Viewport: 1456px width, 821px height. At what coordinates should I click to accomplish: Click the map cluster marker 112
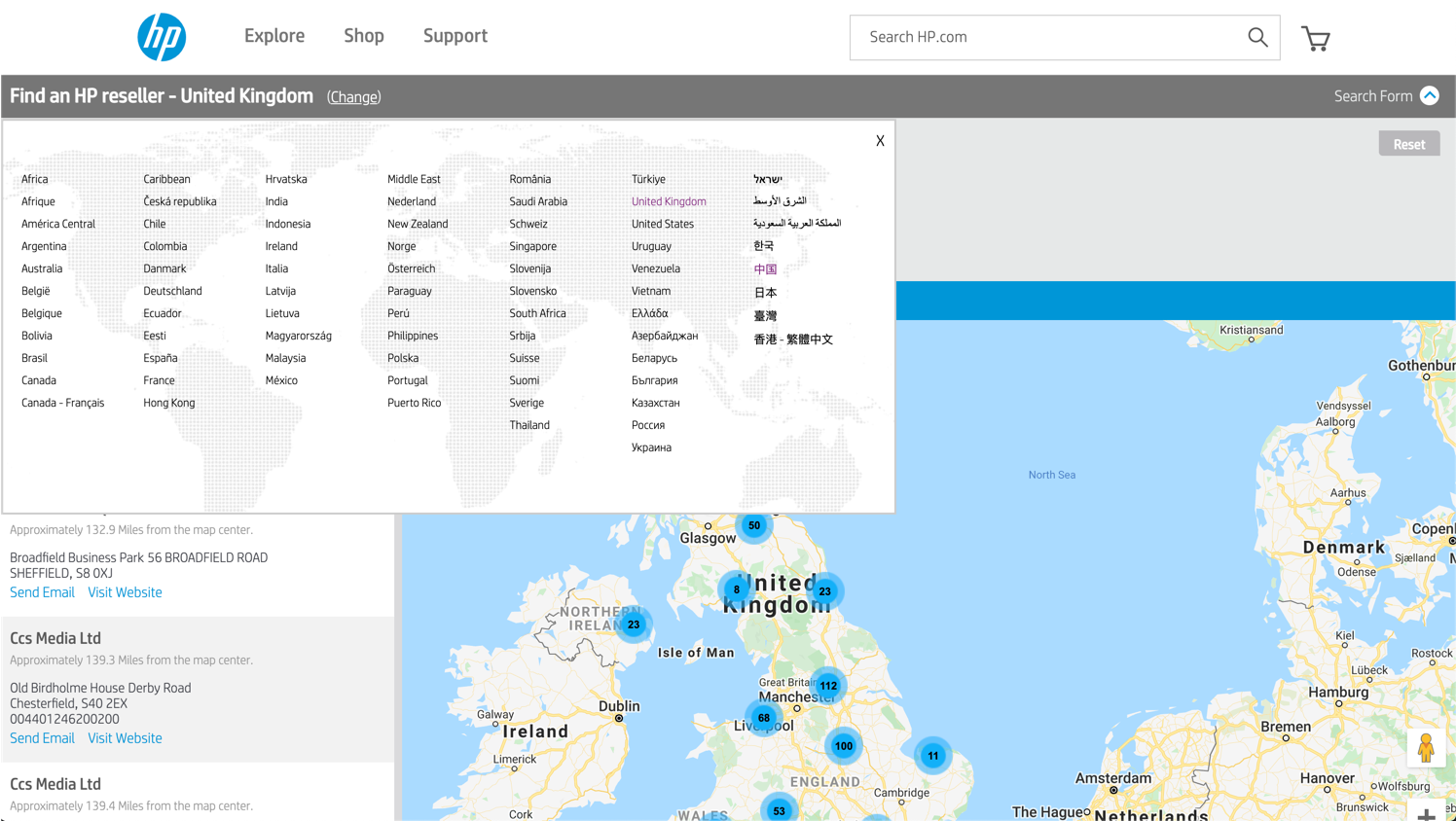[x=828, y=686]
